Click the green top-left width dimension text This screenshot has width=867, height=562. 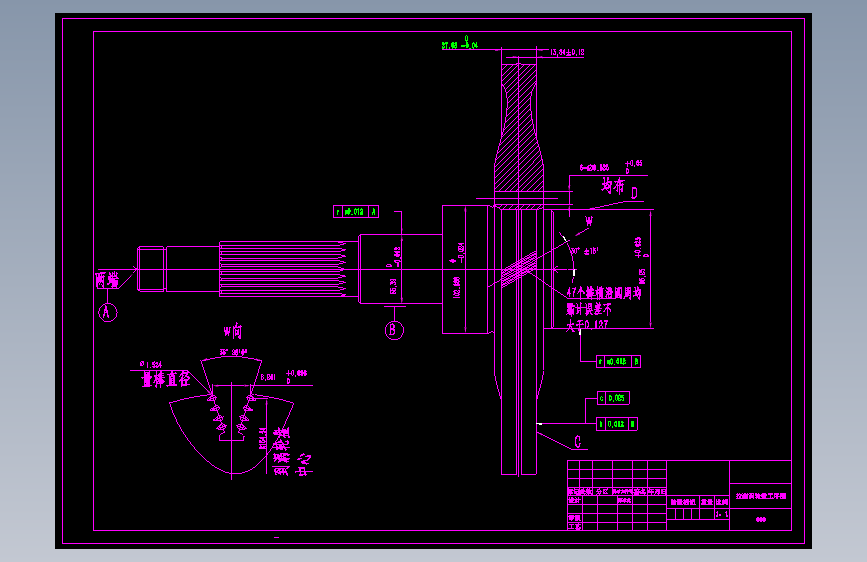pos(459,44)
